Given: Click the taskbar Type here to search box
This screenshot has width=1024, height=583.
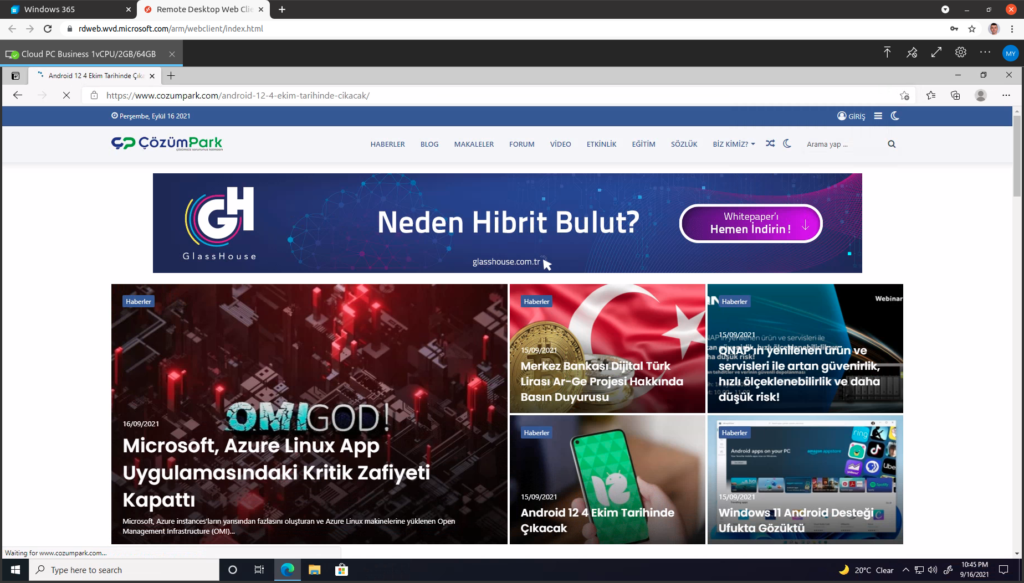Looking at the screenshot, I should click(125, 570).
